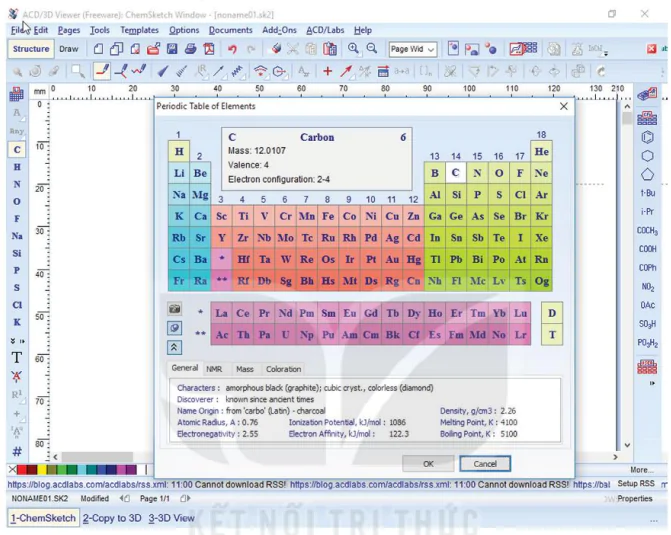Switch to the NMR tab
Viewport: 671px width, 535px height.
(214, 369)
